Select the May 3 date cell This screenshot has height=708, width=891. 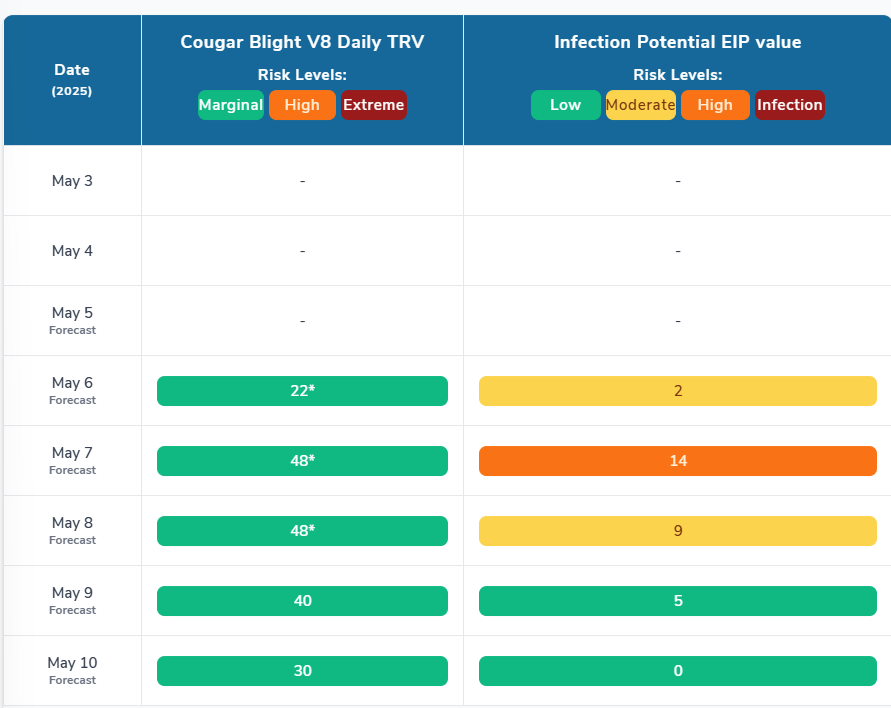(72, 181)
